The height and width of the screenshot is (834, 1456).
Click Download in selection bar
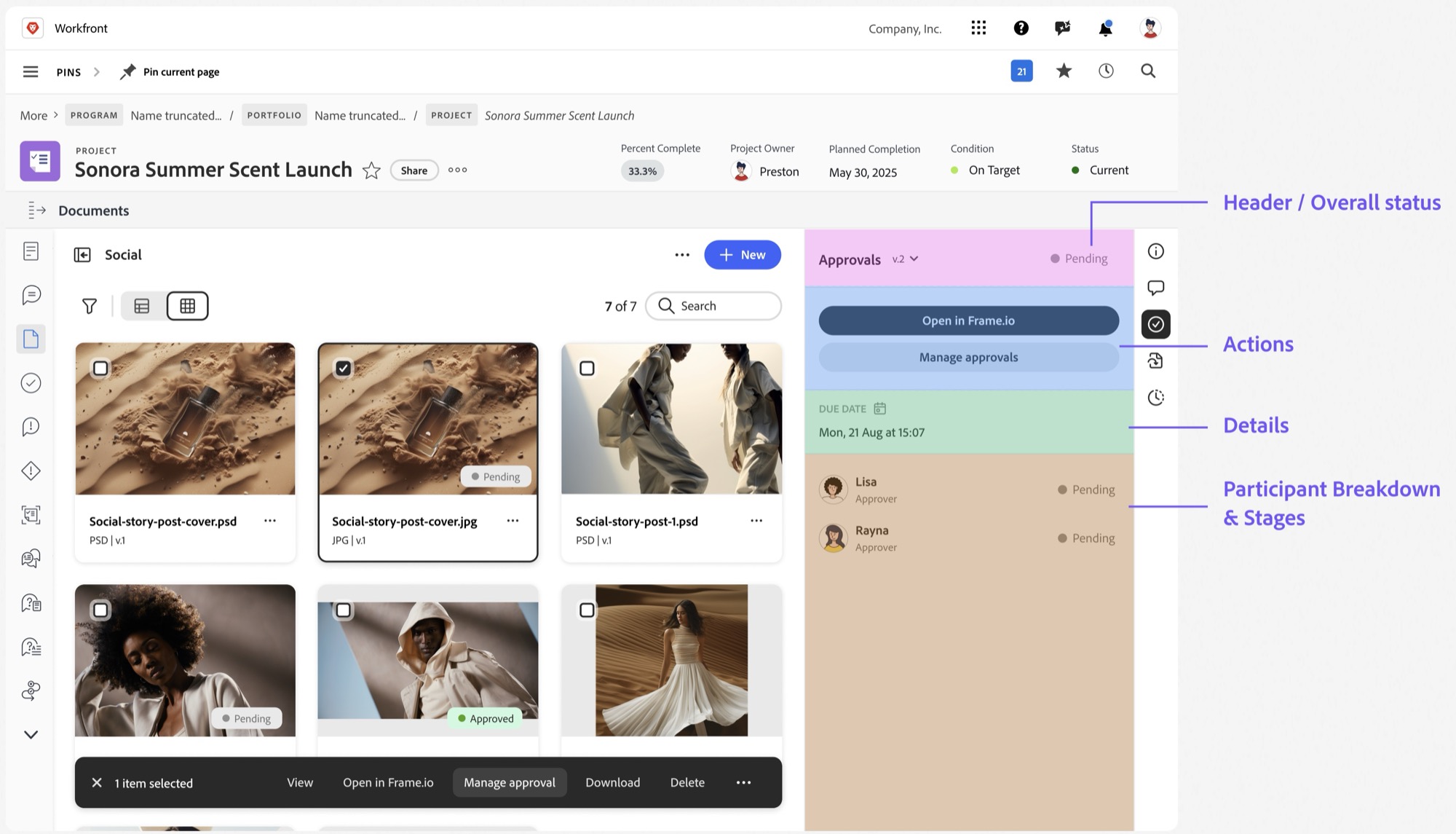[613, 783]
